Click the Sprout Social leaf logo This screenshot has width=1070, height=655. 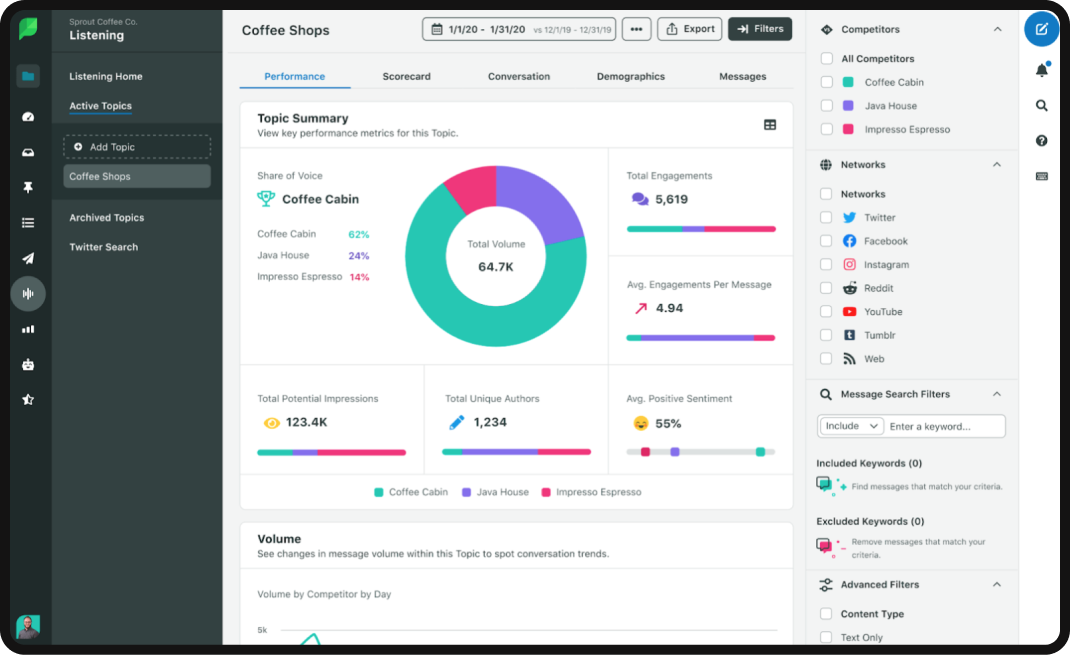28,29
